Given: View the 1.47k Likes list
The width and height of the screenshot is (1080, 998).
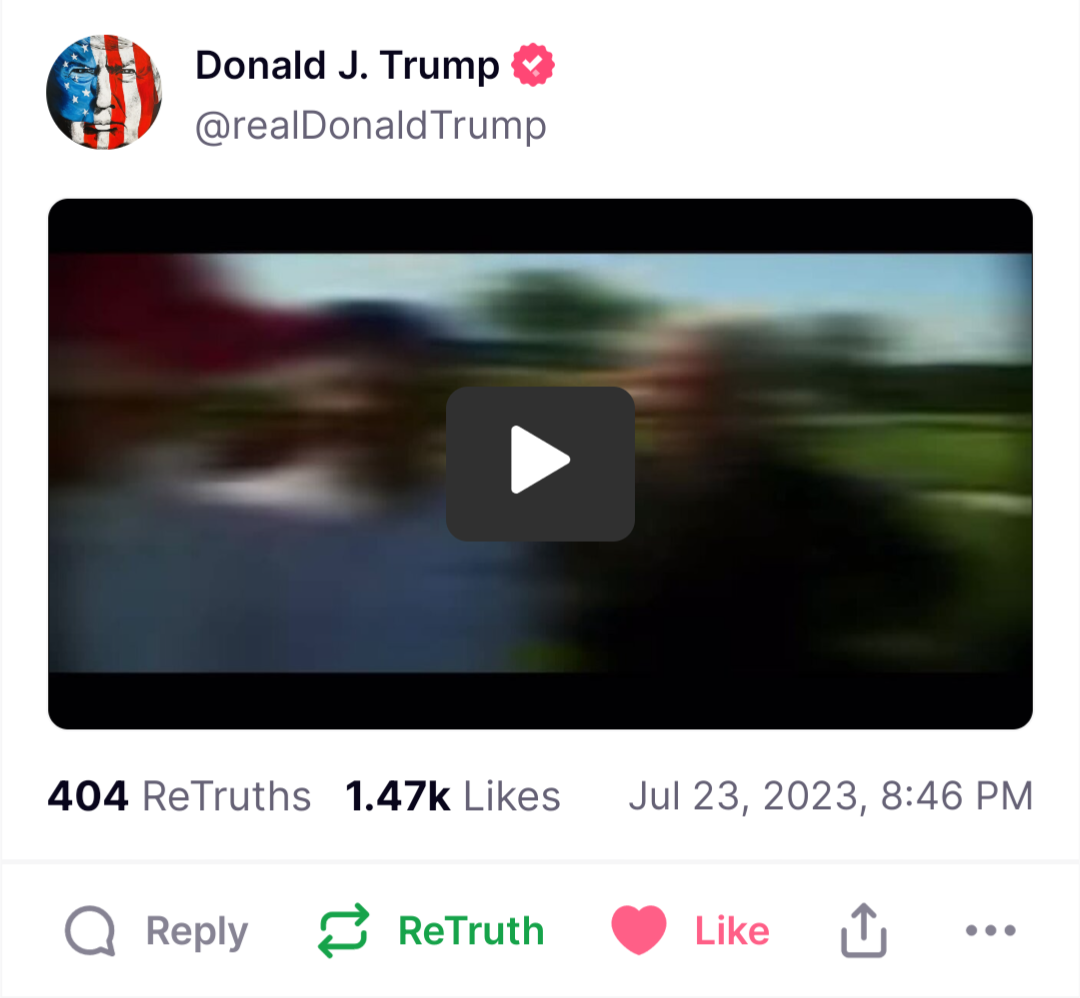Looking at the screenshot, I should pos(453,796).
